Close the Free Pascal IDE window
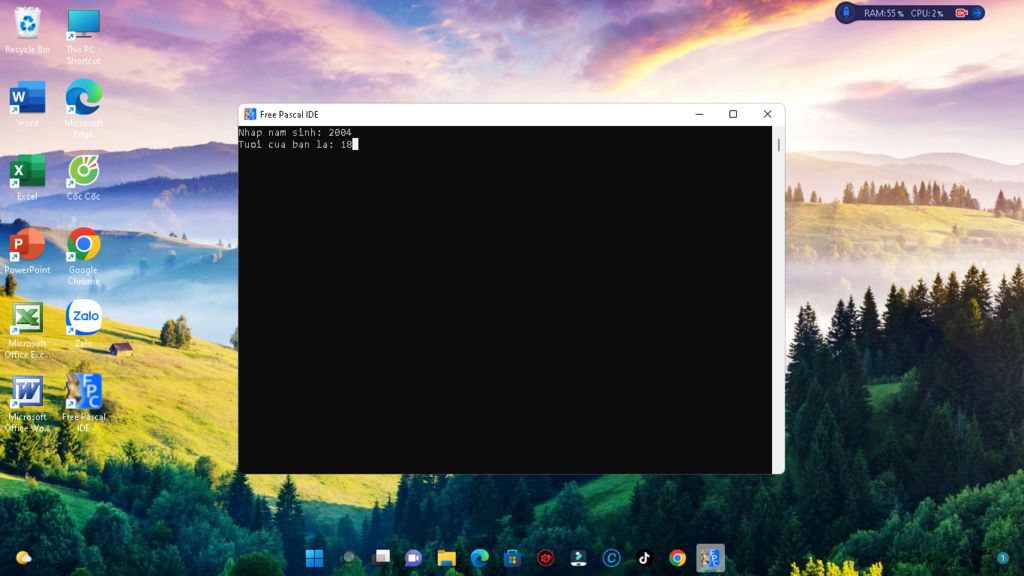The width and height of the screenshot is (1024, 576). coord(767,114)
